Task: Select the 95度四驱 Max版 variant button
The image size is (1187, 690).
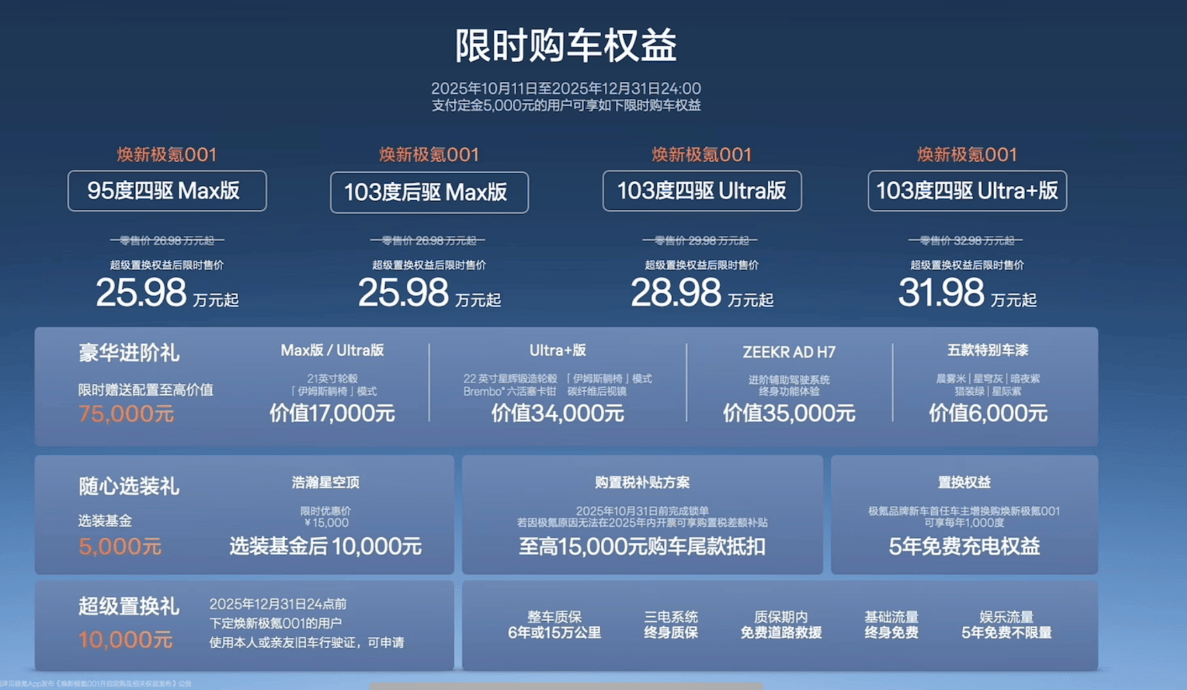Action: click(x=166, y=191)
